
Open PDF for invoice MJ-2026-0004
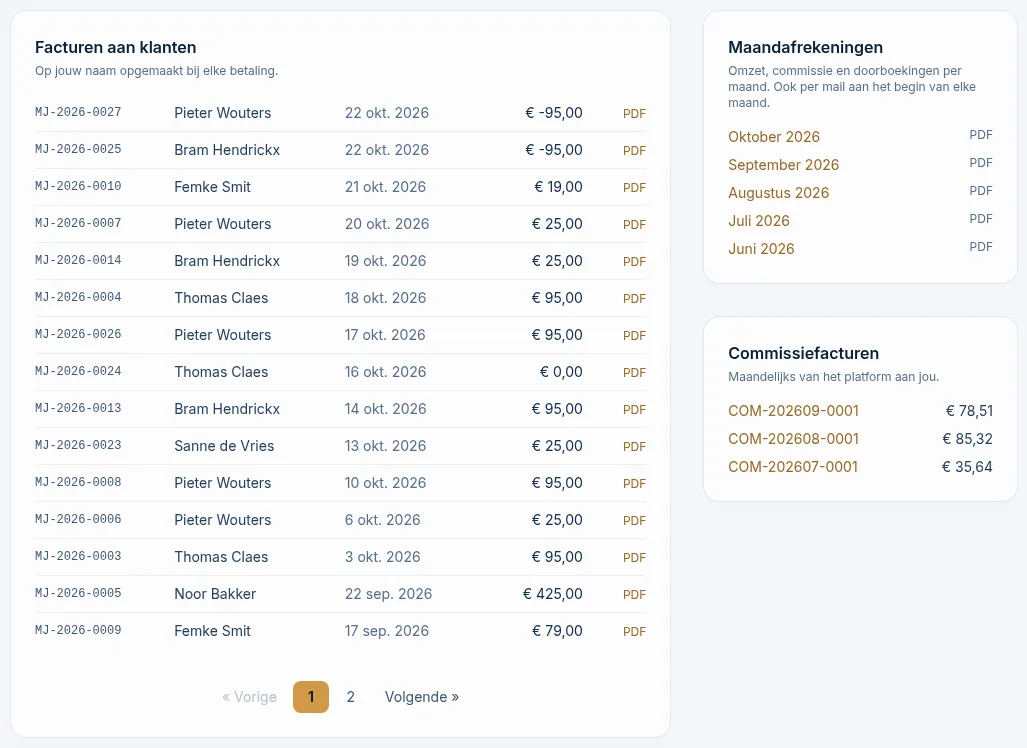coord(634,299)
